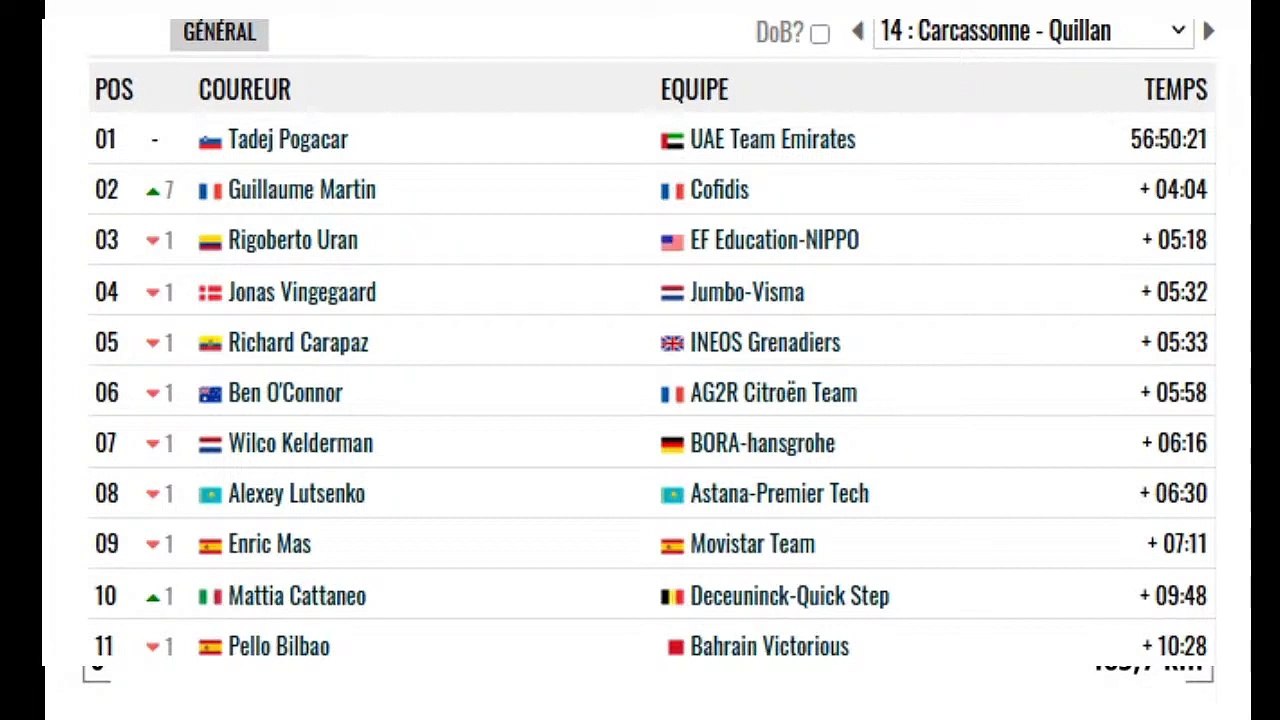Go to previous stage with left arrow
This screenshot has width=1280, height=720.
click(x=857, y=32)
